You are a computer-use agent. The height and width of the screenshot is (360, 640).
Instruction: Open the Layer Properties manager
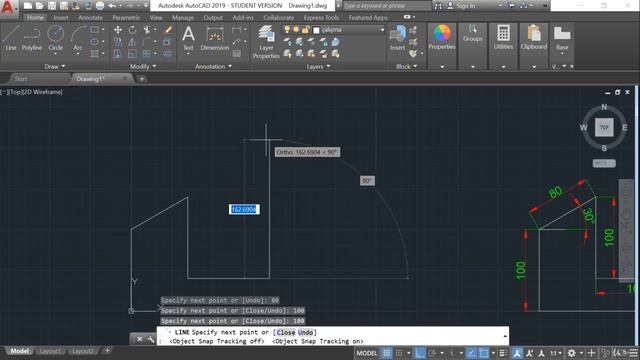click(266, 42)
